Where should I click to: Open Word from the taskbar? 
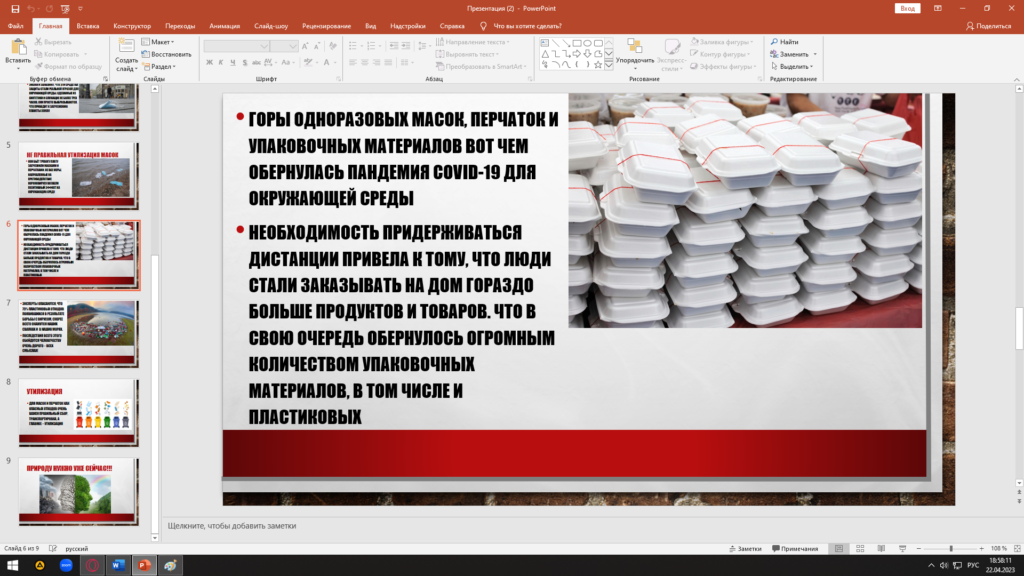coord(118,566)
